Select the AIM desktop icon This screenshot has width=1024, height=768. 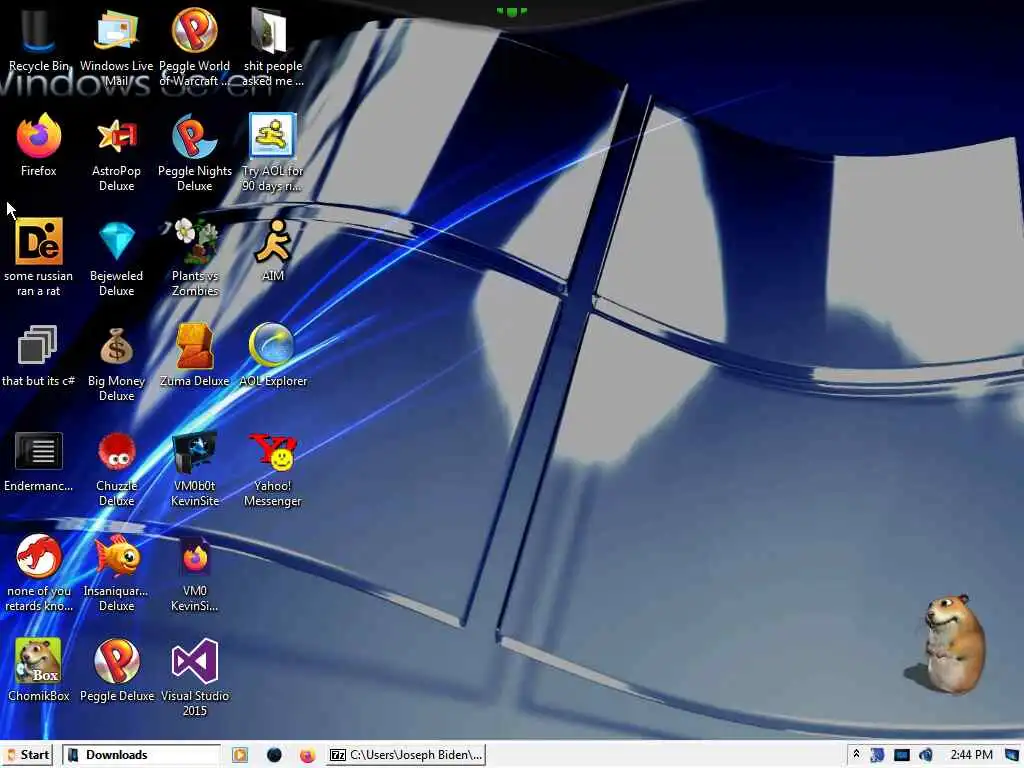coord(272,250)
